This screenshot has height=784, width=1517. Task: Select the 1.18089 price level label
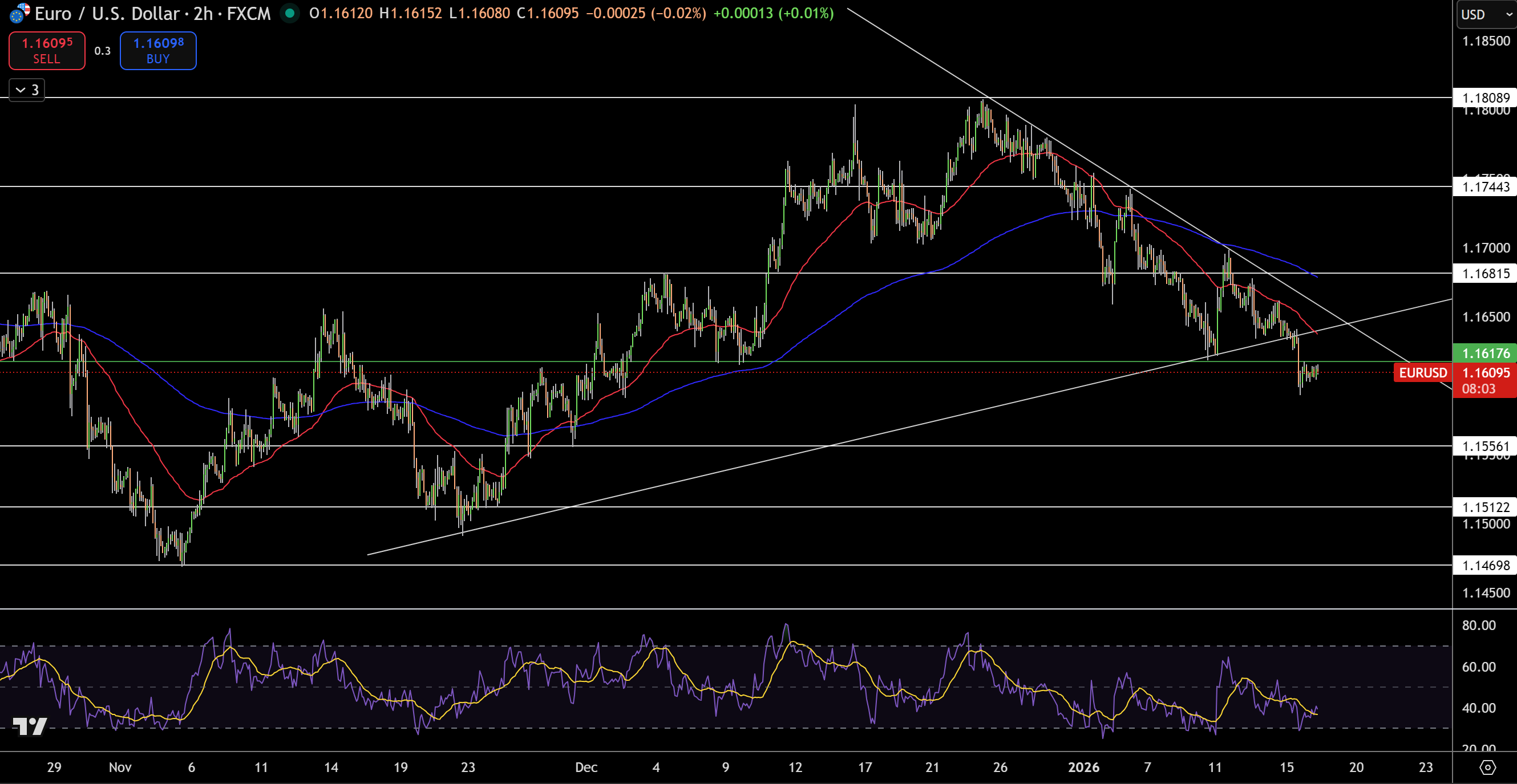tap(1485, 98)
